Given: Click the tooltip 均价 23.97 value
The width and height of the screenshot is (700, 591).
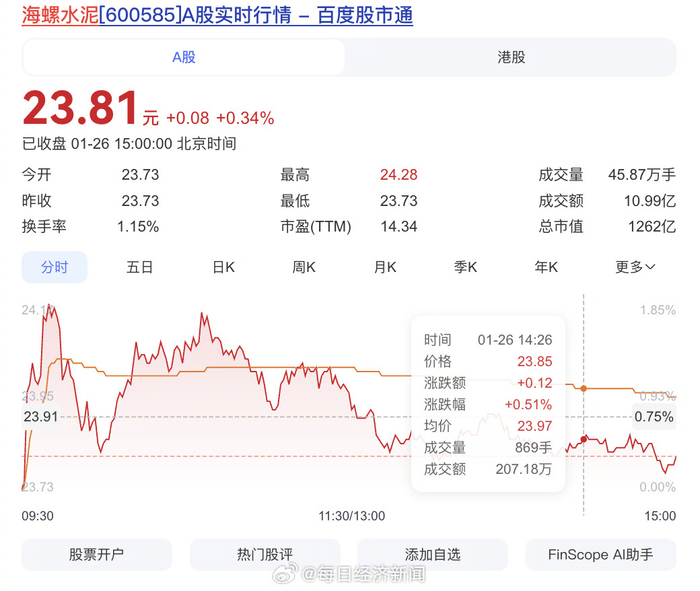Looking at the screenshot, I should point(534,426).
